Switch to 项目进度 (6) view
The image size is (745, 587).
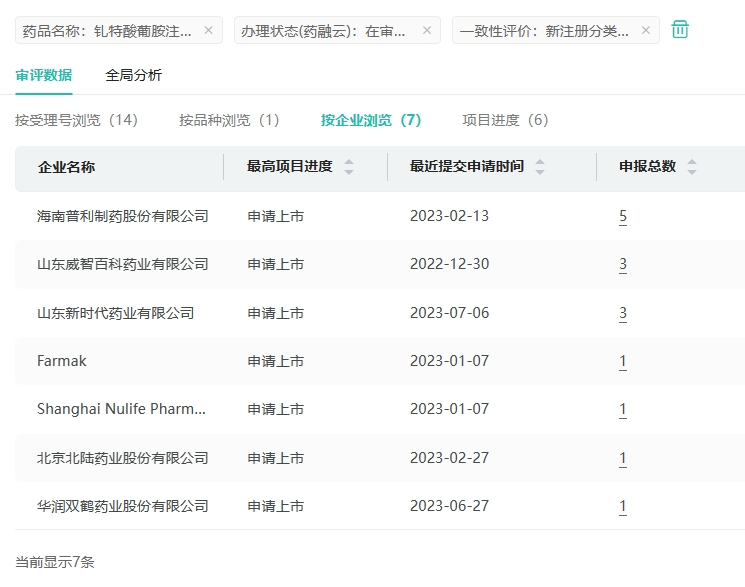coord(505,120)
